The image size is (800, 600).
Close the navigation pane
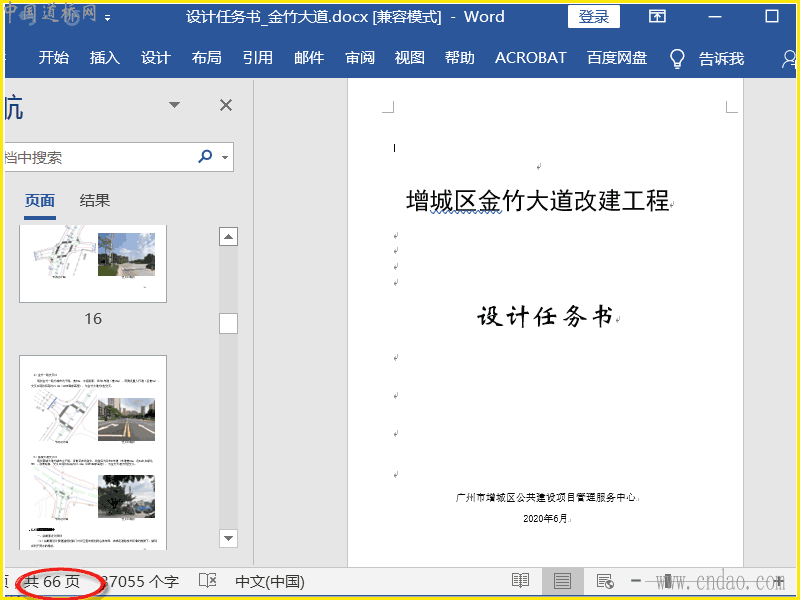pyautogui.click(x=226, y=105)
